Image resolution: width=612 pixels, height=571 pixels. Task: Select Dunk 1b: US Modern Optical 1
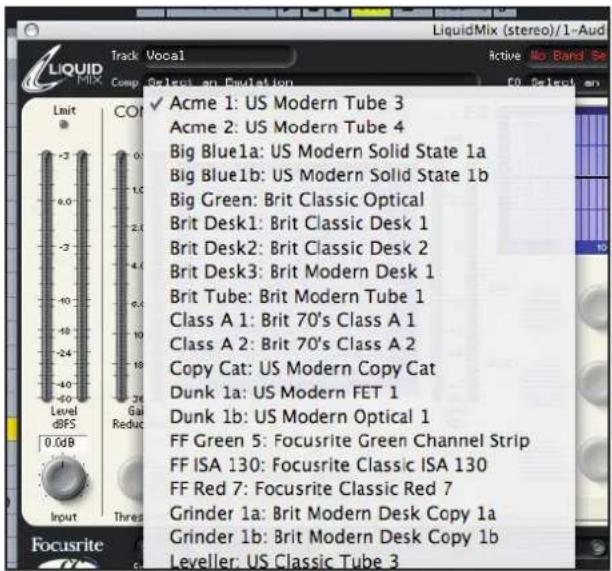point(359,417)
